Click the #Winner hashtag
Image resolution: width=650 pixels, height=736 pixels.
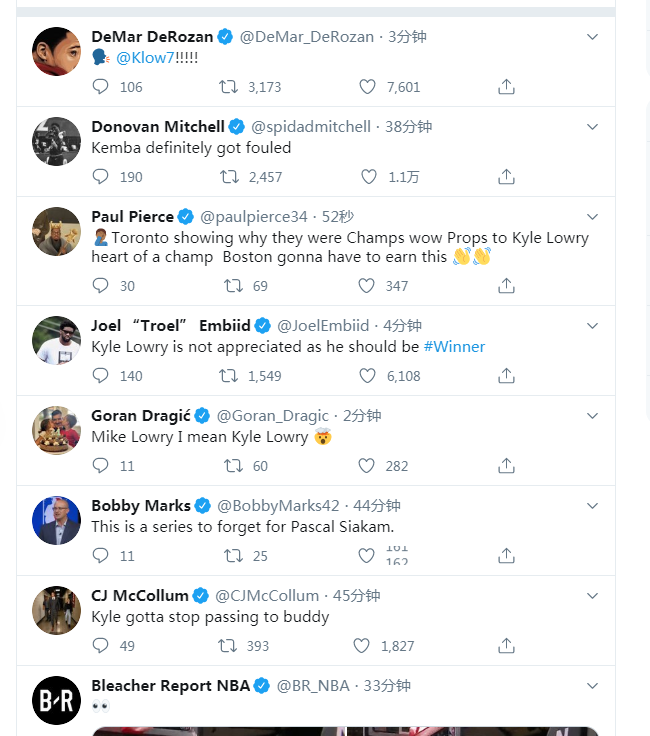pyautogui.click(x=454, y=347)
